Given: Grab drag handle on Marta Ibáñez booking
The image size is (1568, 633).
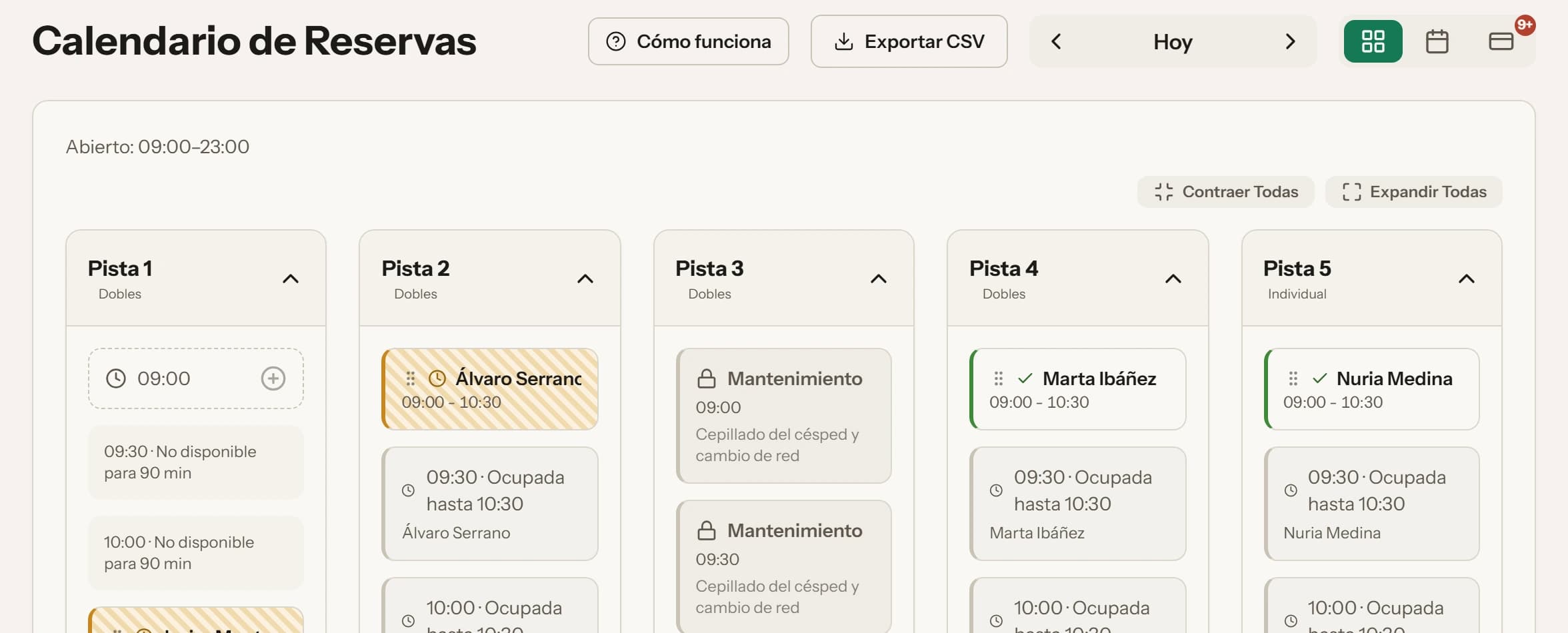Looking at the screenshot, I should click(x=998, y=378).
